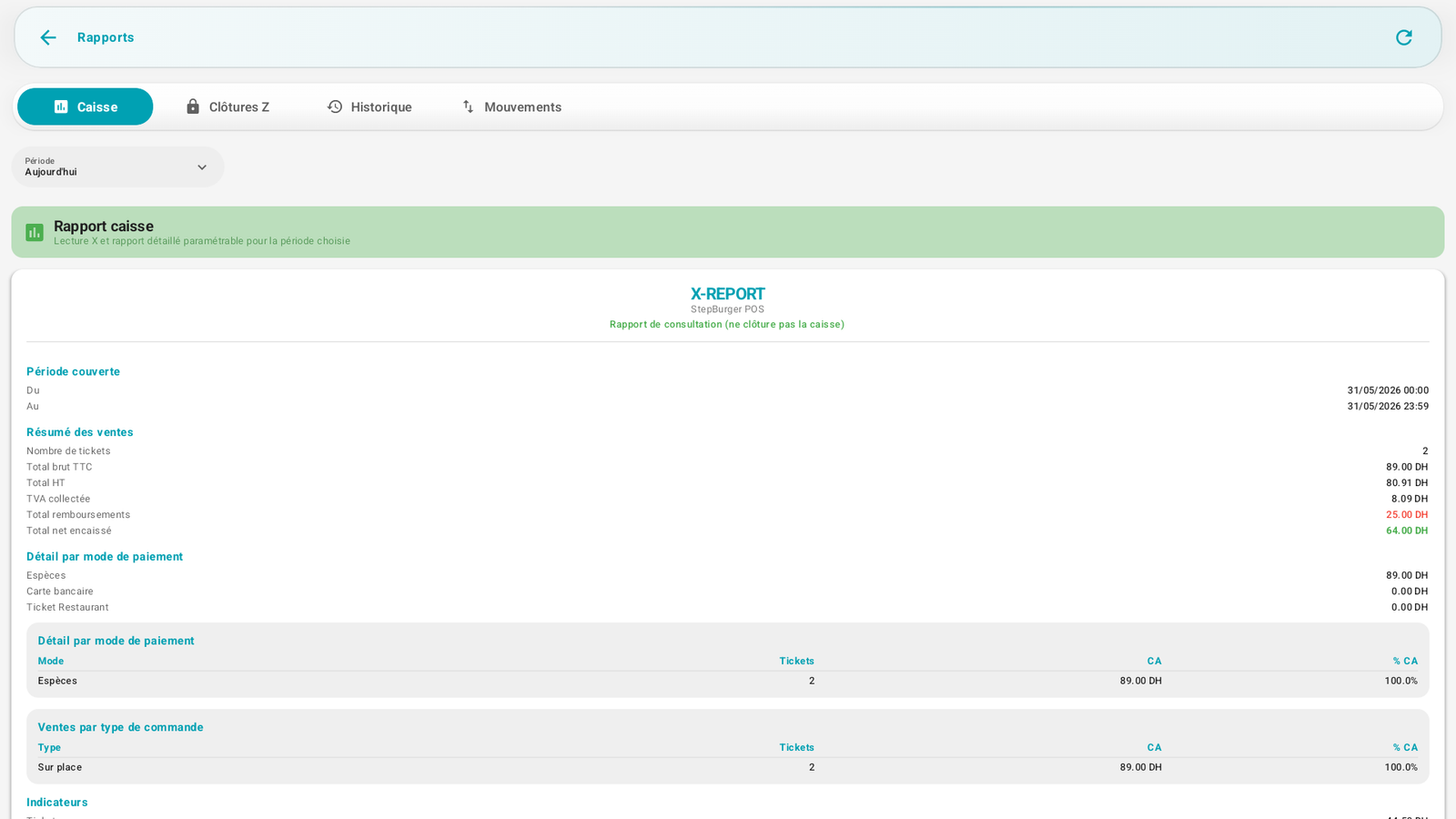Click the StepBurger POS subtitle
Screen dimensions: 1456x819
[728, 309]
